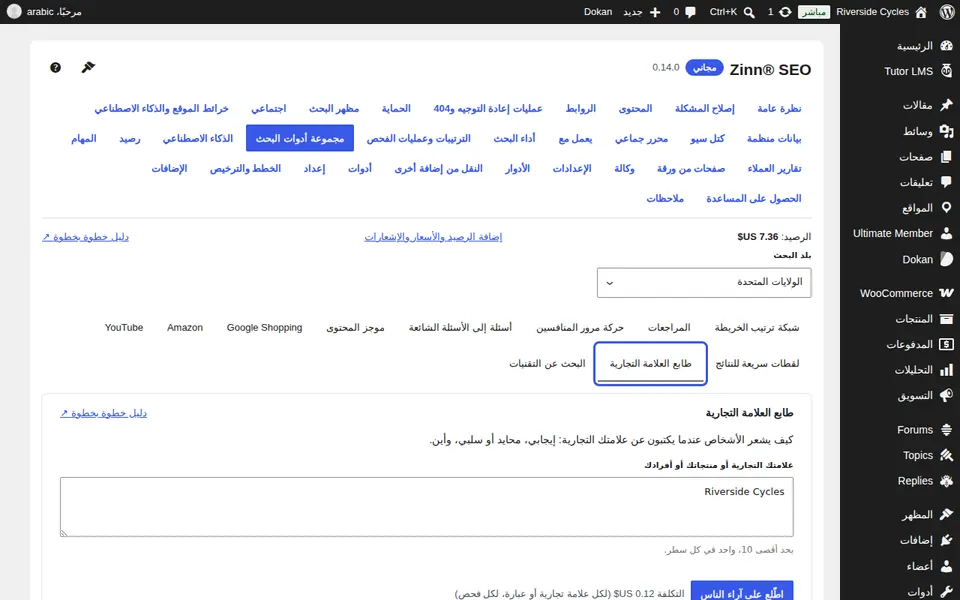Click the home icon next to Riverside Cycles
Viewport: 960px width, 600px height.
tap(921, 12)
